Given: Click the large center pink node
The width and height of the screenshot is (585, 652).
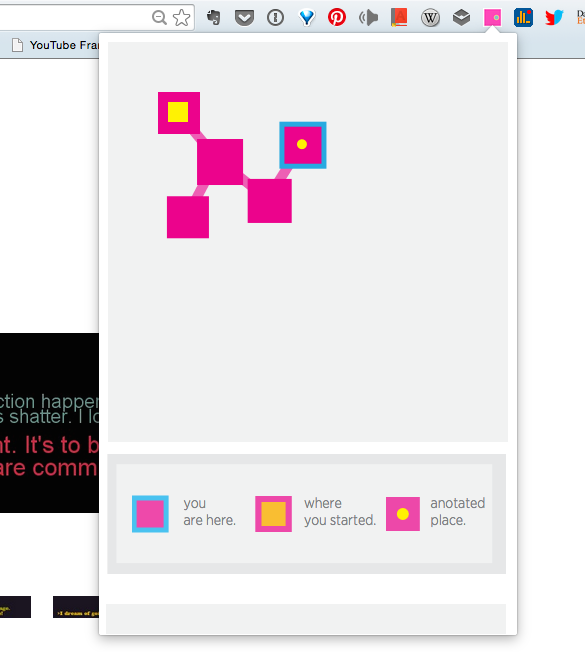Looking at the screenshot, I should coord(220,162).
